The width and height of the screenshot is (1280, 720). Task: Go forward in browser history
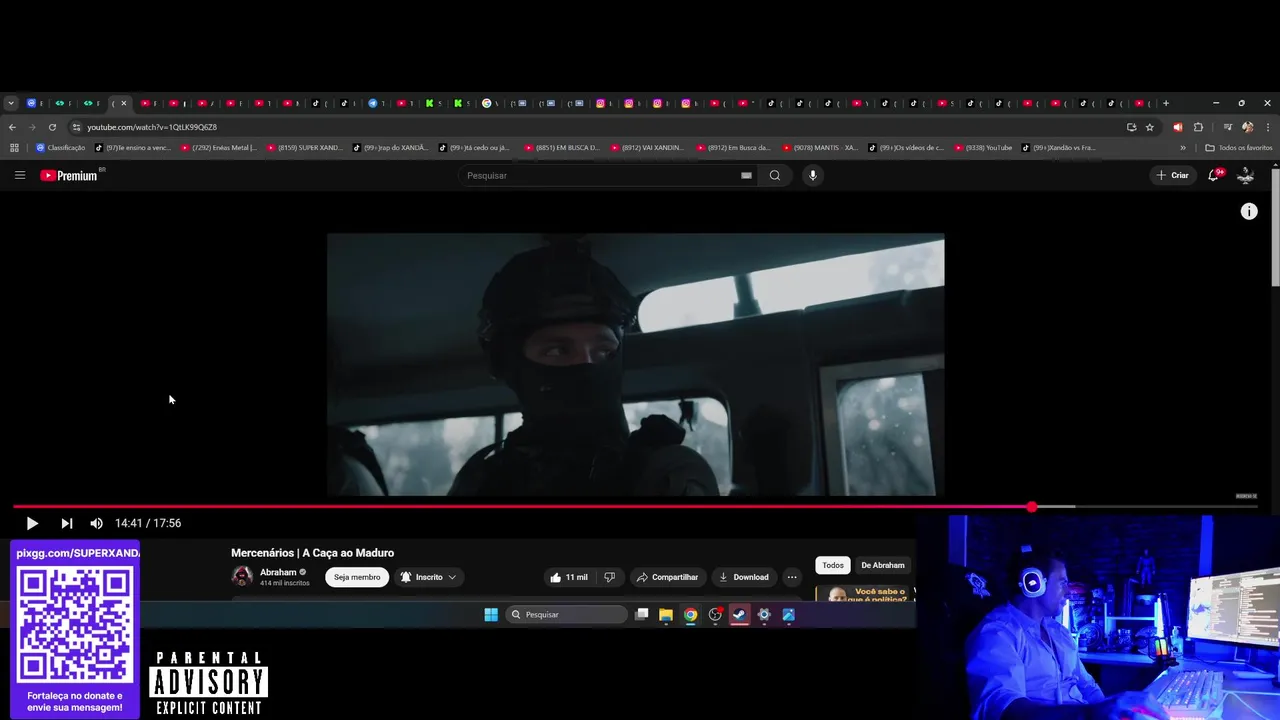(x=32, y=127)
